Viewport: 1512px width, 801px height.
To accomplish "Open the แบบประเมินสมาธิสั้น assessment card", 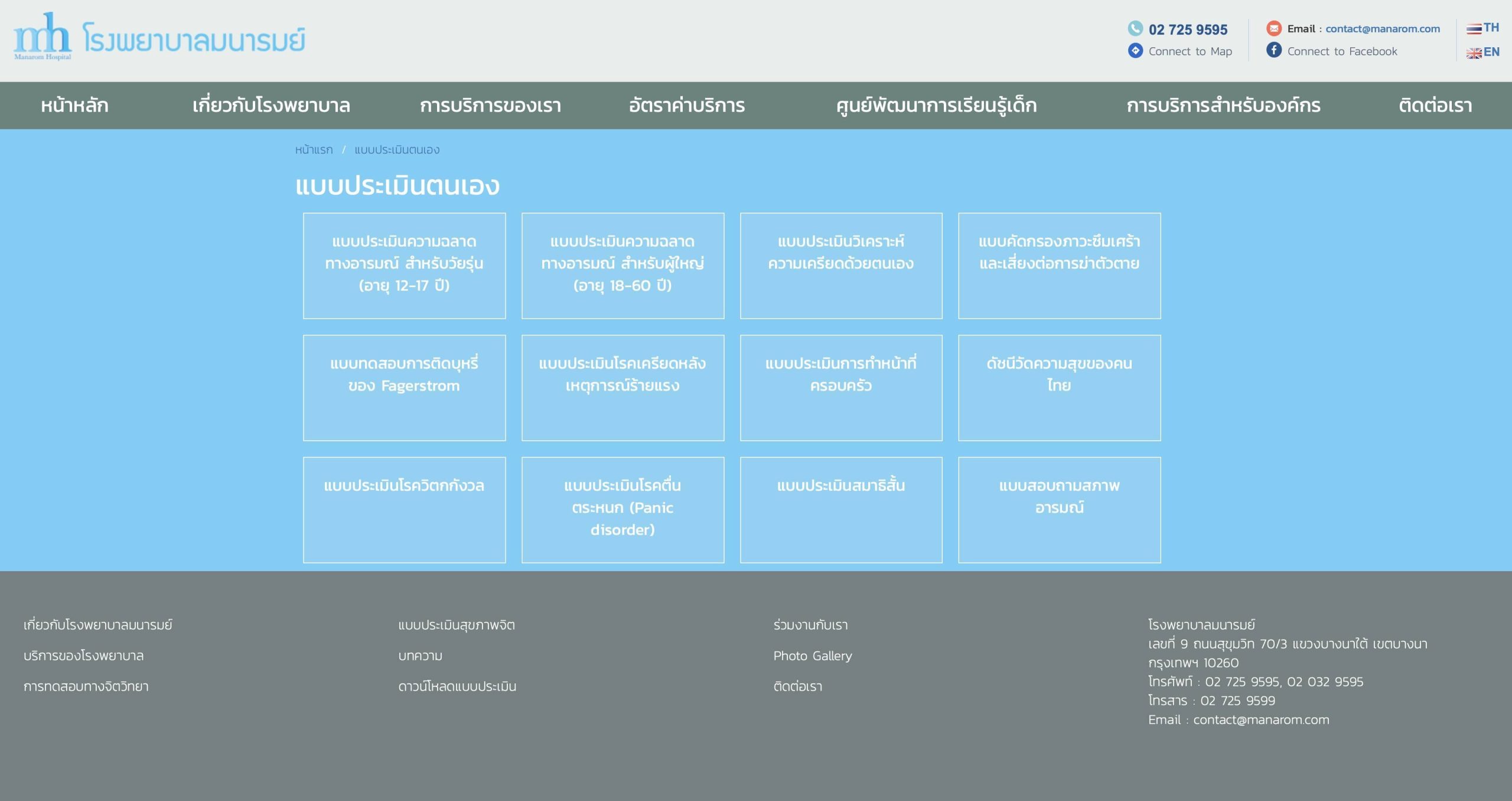I will click(x=840, y=509).
